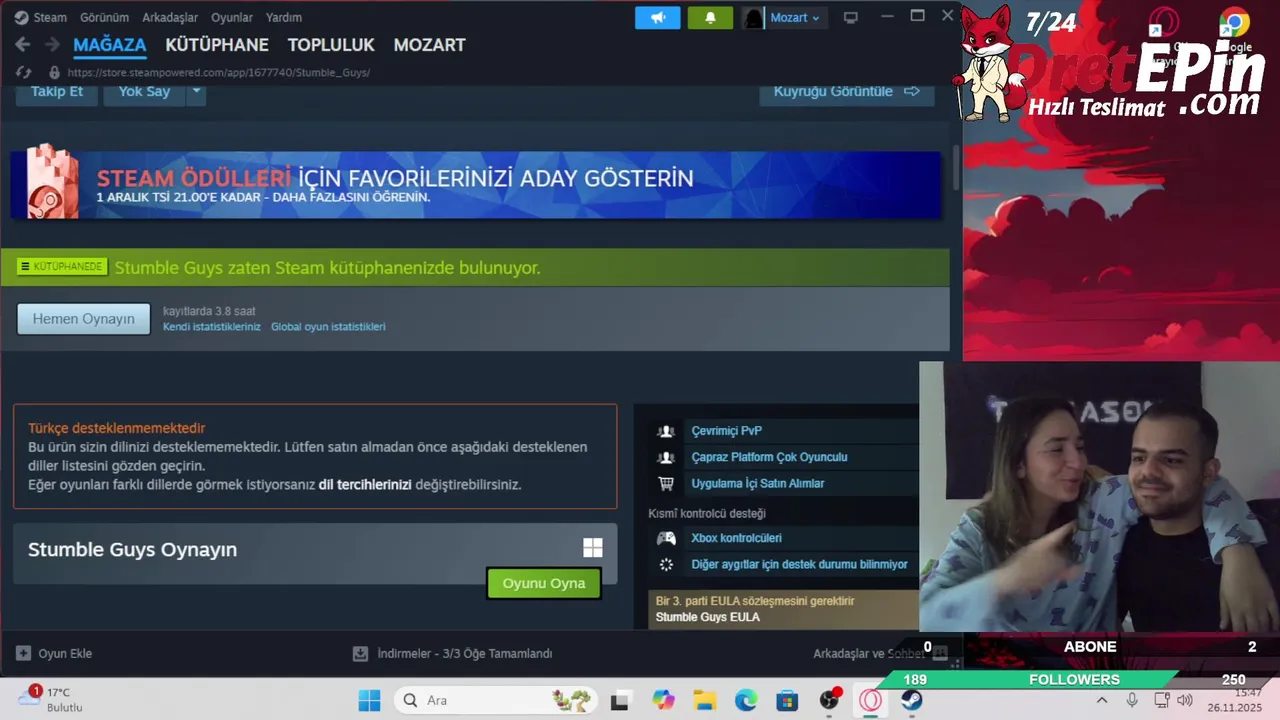Click the green Oyunu Oyna button
This screenshot has height=720, width=1280.
[544, 583]
